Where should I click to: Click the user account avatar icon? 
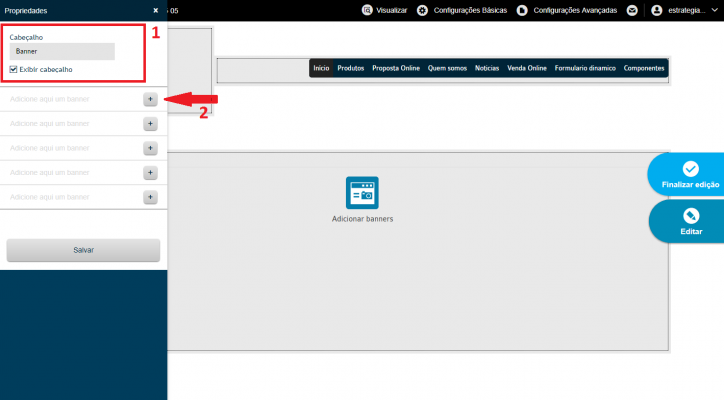point(657,10)
